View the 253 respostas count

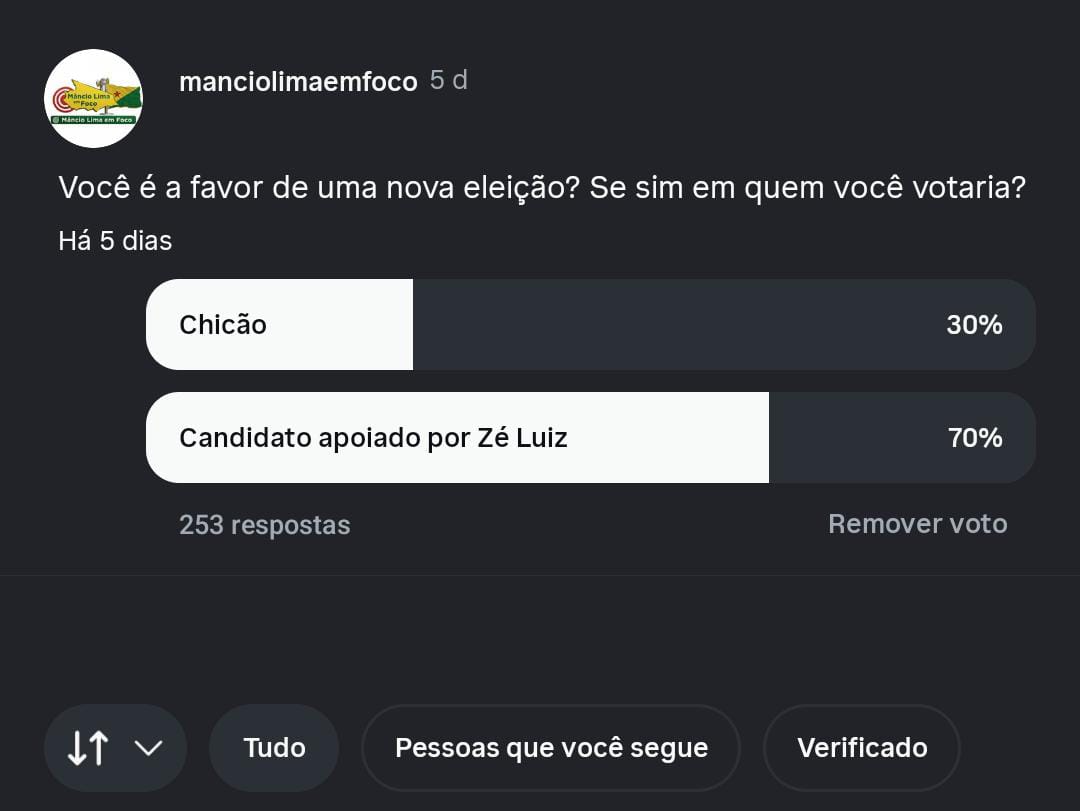pos(264,525)
